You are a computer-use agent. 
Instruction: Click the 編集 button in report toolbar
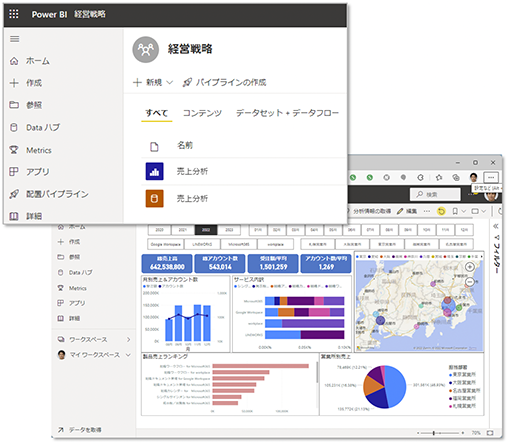[x=407, y=211]
